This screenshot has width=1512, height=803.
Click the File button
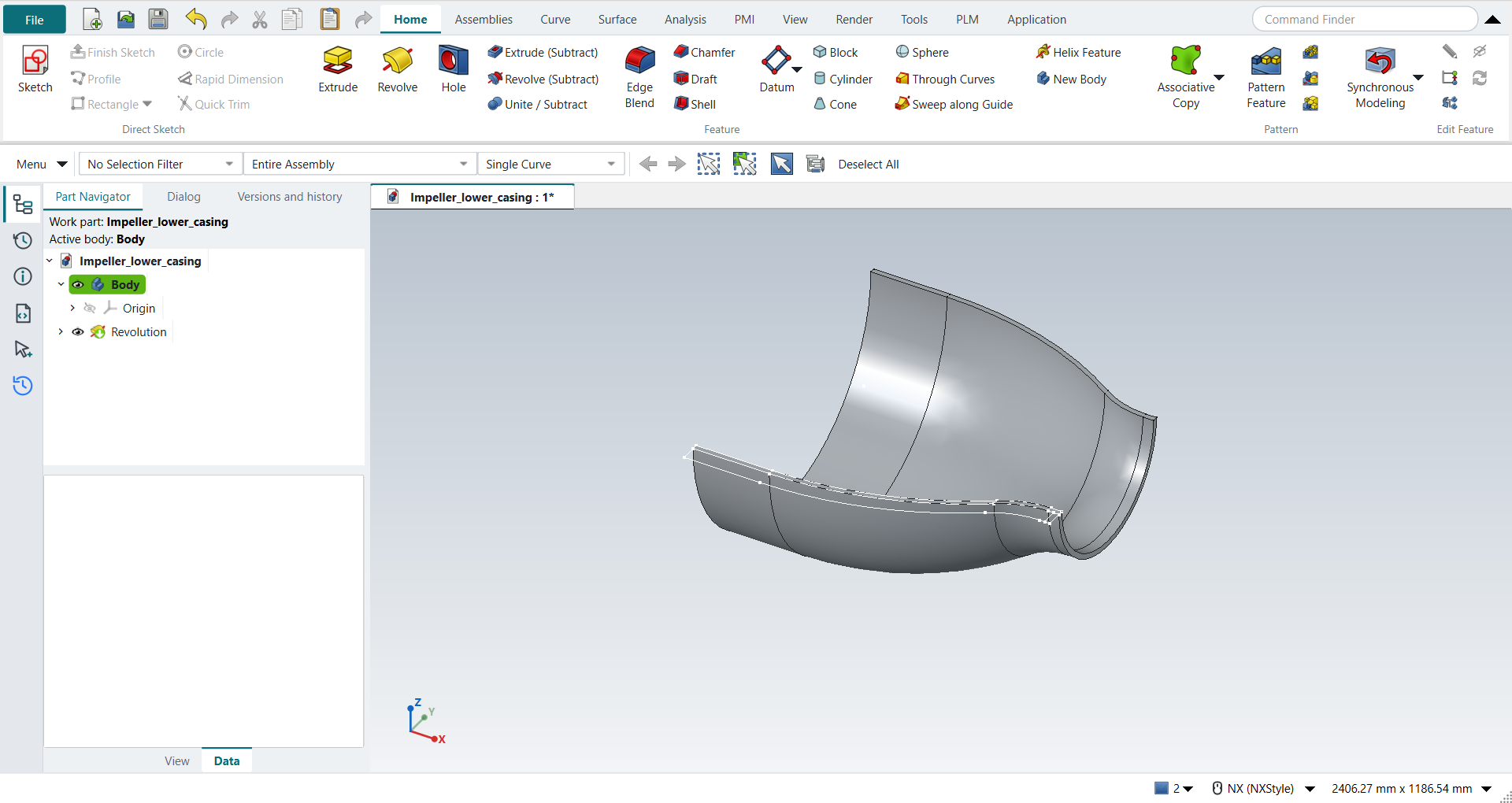click(35, 20)
